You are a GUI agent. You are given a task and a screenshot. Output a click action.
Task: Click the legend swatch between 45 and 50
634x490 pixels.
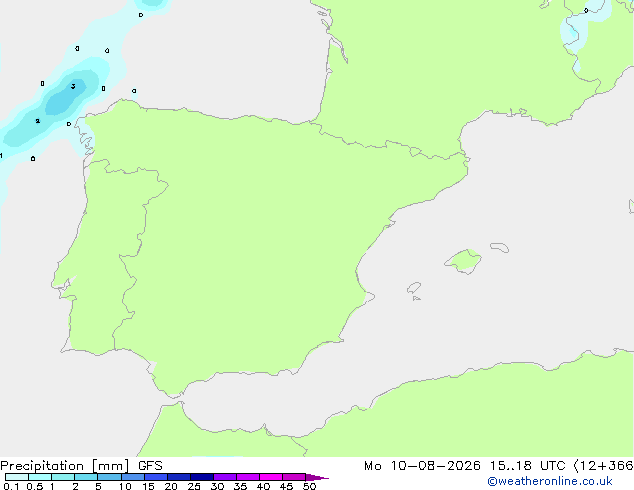294,477
